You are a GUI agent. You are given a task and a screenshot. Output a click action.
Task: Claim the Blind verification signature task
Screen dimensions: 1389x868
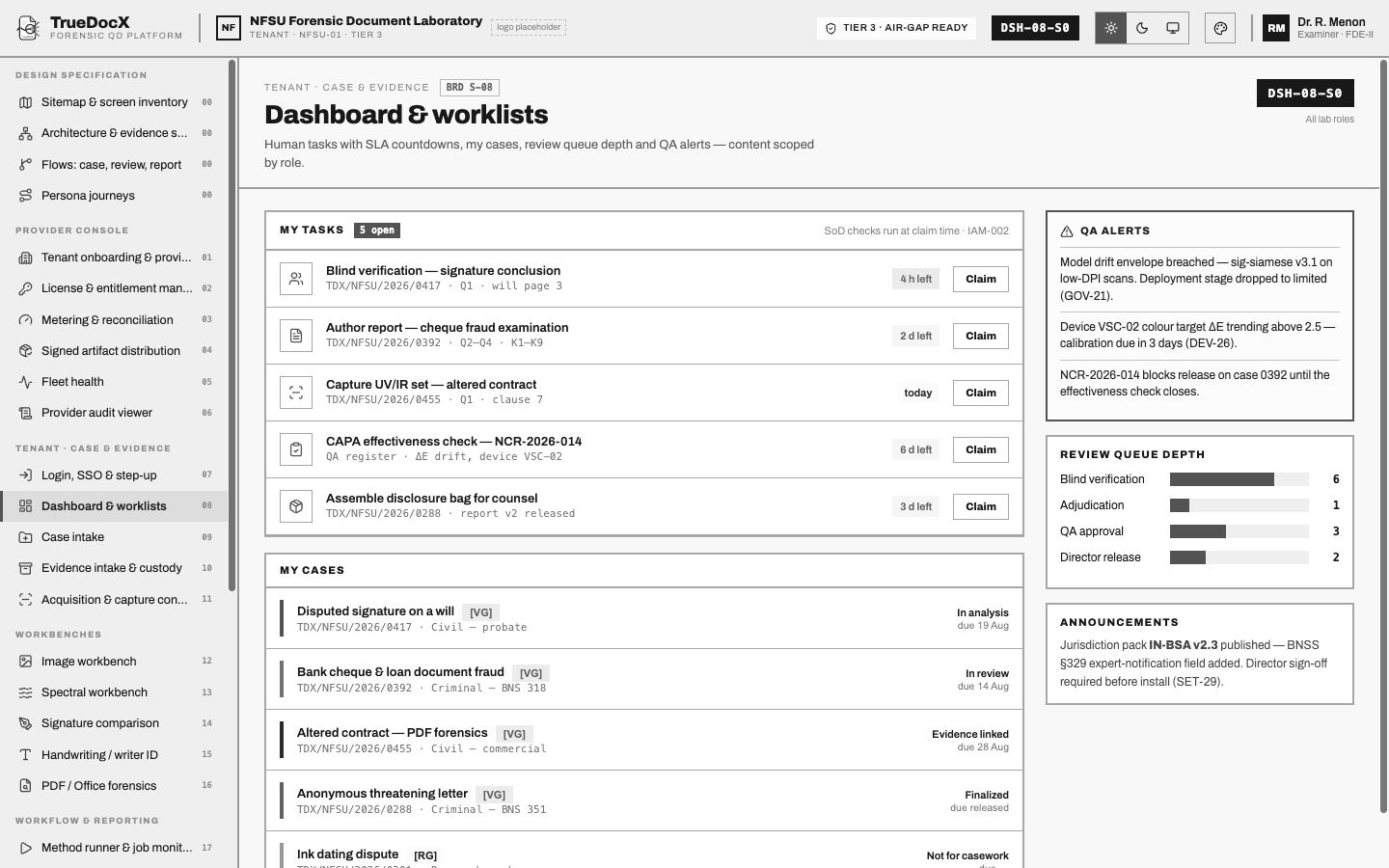(x=981, y=279)
